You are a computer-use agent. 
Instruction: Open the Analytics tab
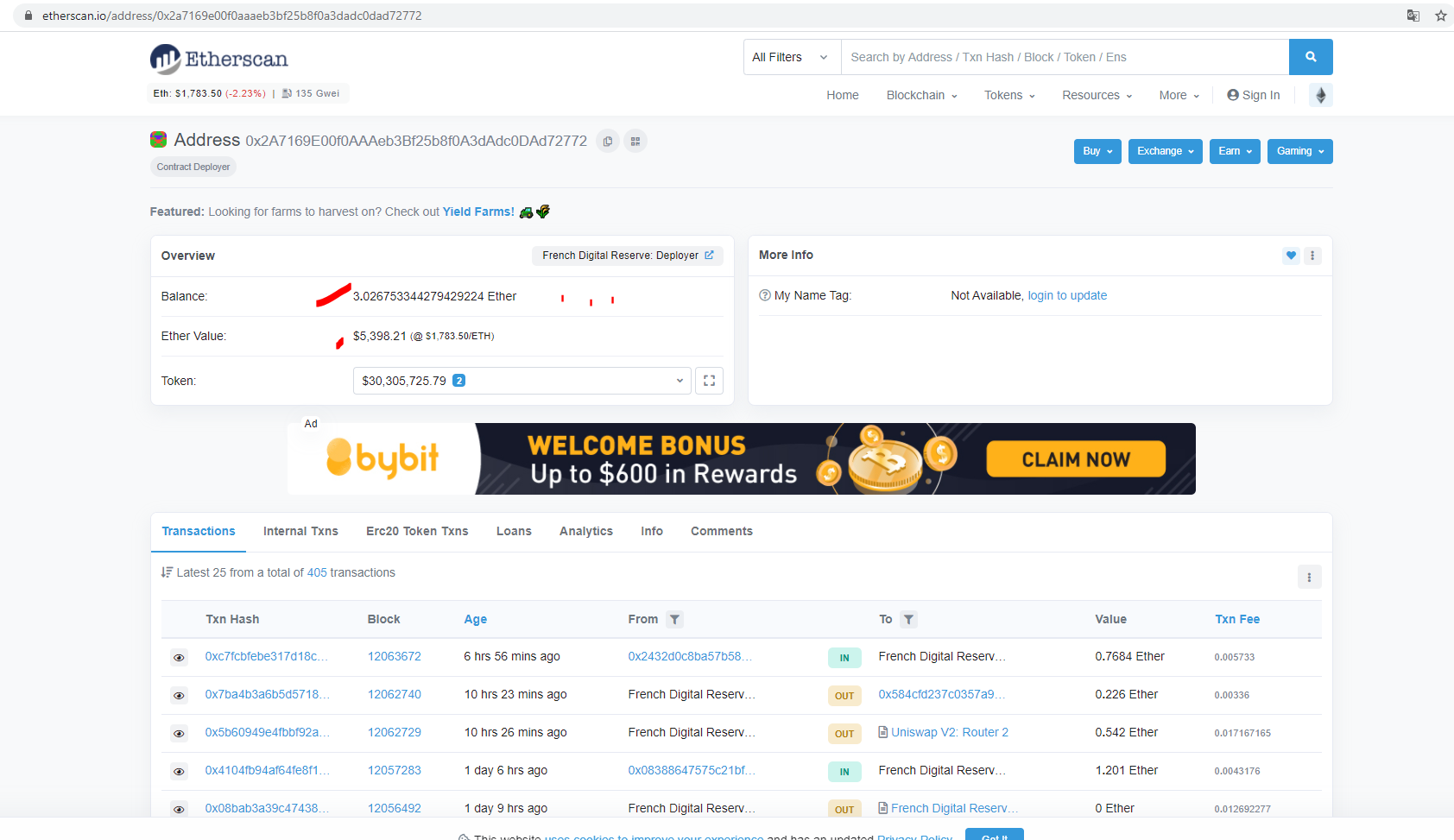[x=585, y=531]
